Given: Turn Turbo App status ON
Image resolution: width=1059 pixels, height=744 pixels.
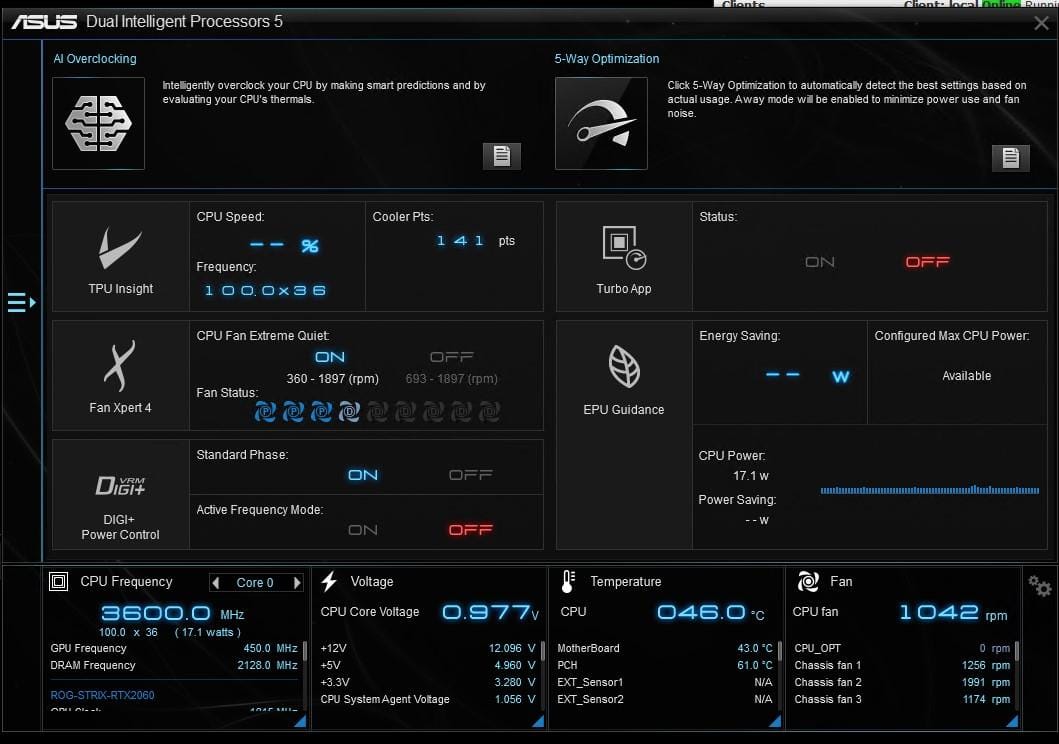Looking at the screenshot, I should tap(820, 262).
